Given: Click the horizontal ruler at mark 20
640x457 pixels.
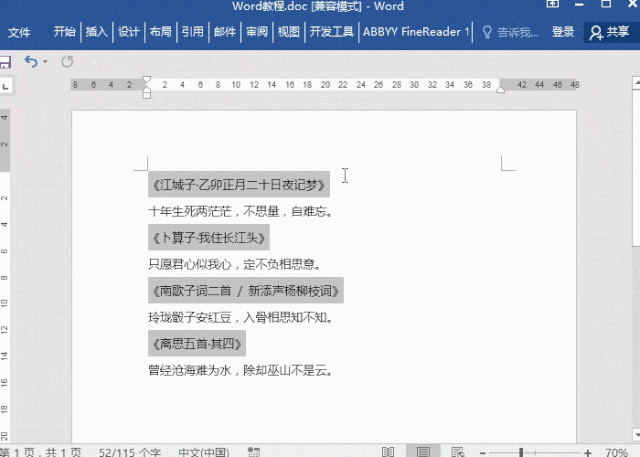Looking at the screenshot, I should coord(325,85).
